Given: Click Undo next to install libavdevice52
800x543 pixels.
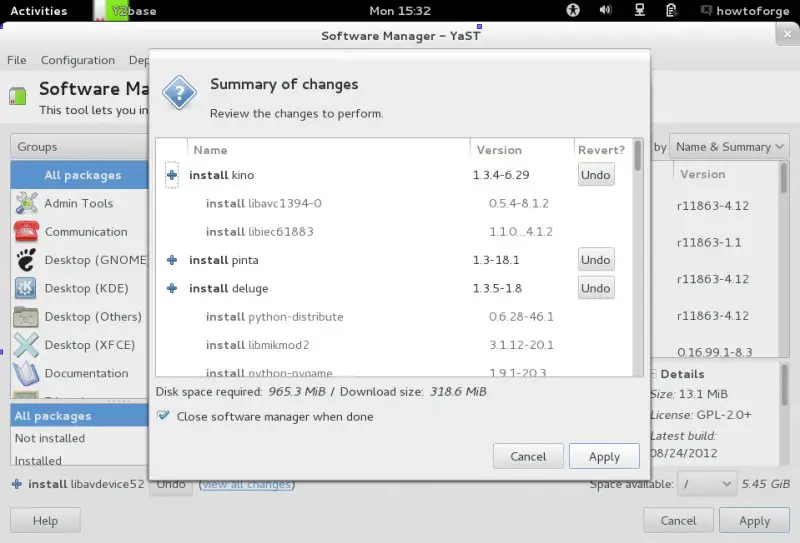Looking at the screenshot, I should point(170,484).
